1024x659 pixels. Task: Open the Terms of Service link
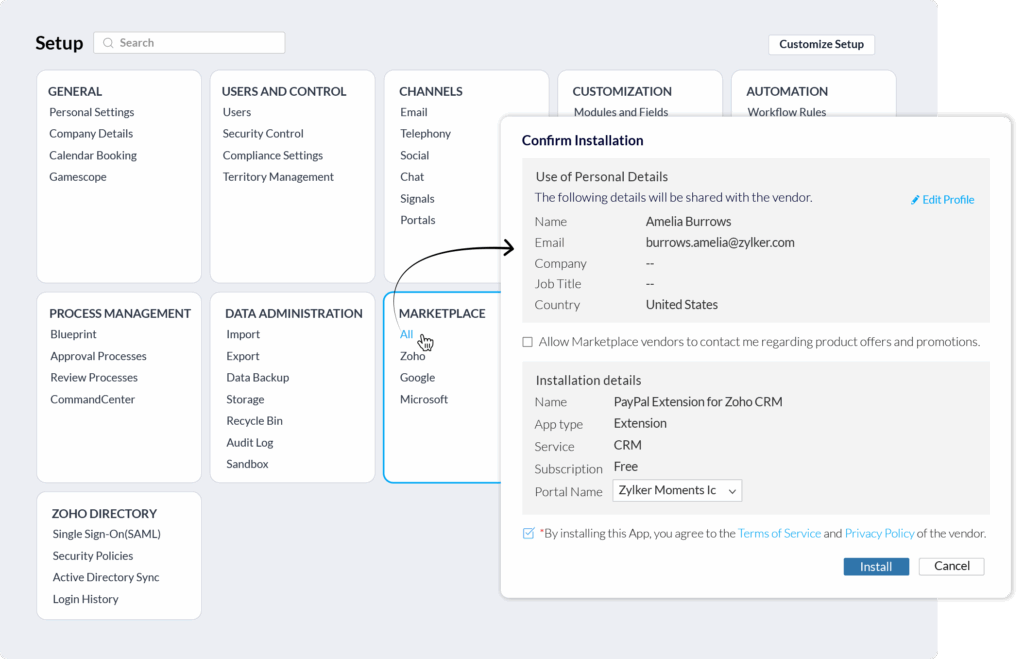(779, 534)
